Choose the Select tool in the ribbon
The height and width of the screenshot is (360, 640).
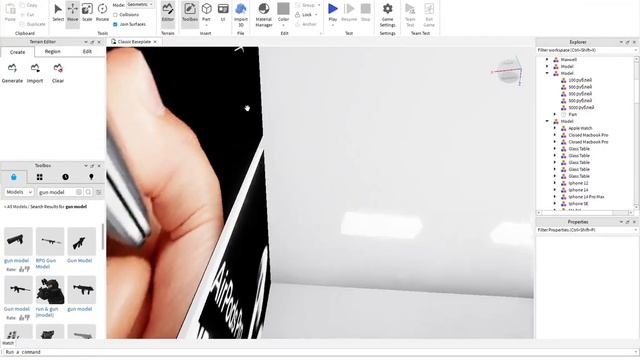(x=58, y=13)
